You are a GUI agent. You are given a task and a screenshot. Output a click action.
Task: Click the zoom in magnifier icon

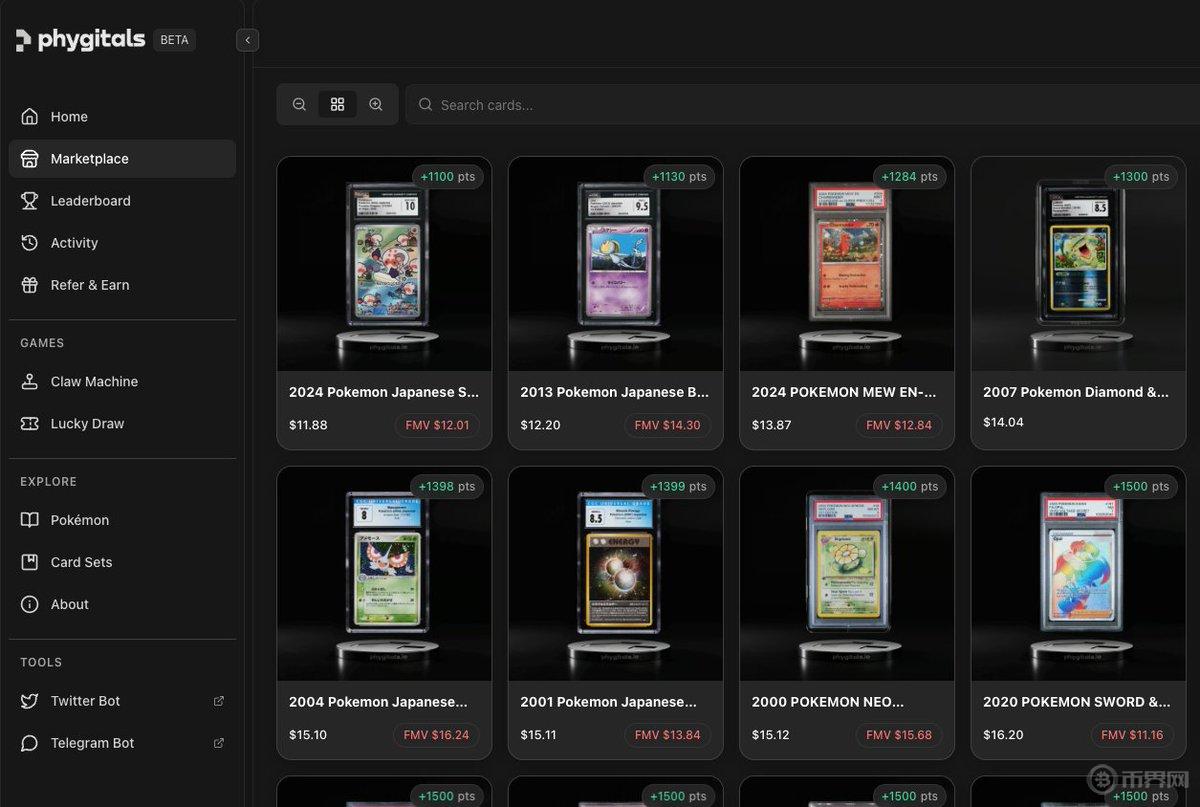[x=376, y=105]
